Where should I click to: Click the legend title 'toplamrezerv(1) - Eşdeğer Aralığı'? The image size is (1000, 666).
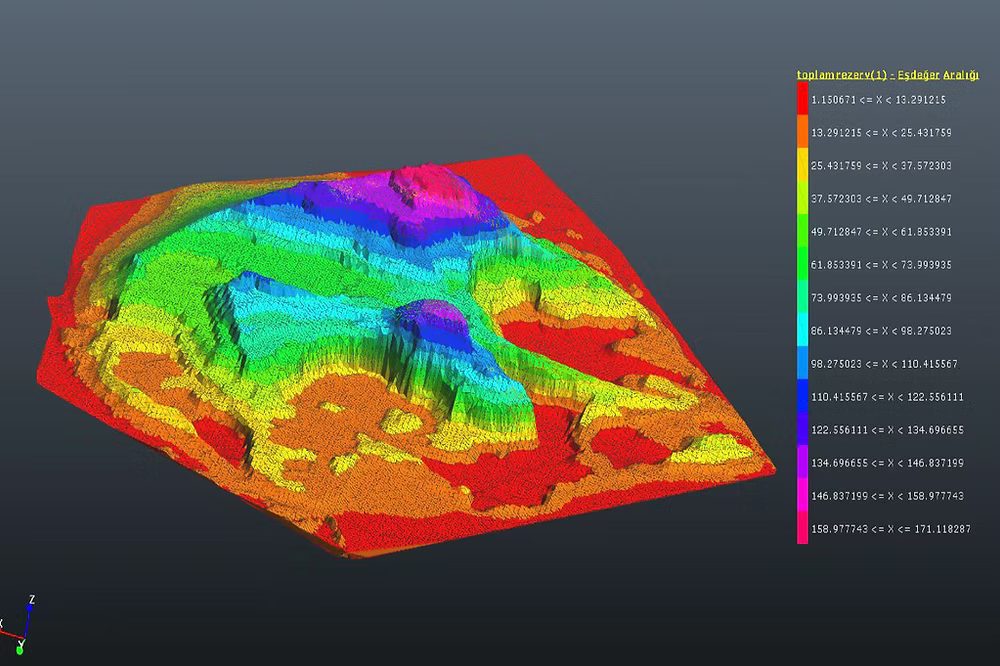point(888,75)
